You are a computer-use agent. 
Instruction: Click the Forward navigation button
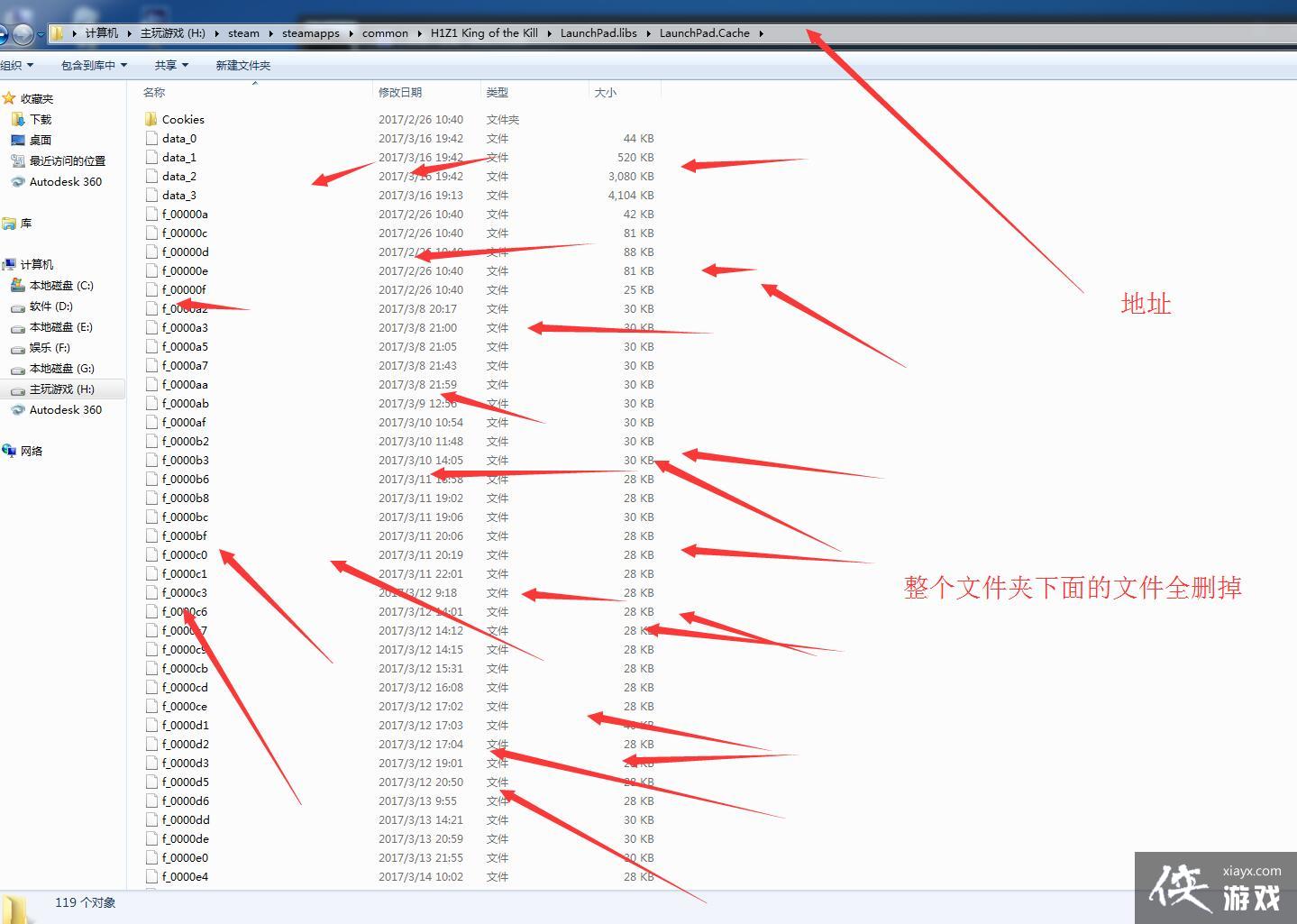pos(23,34)
